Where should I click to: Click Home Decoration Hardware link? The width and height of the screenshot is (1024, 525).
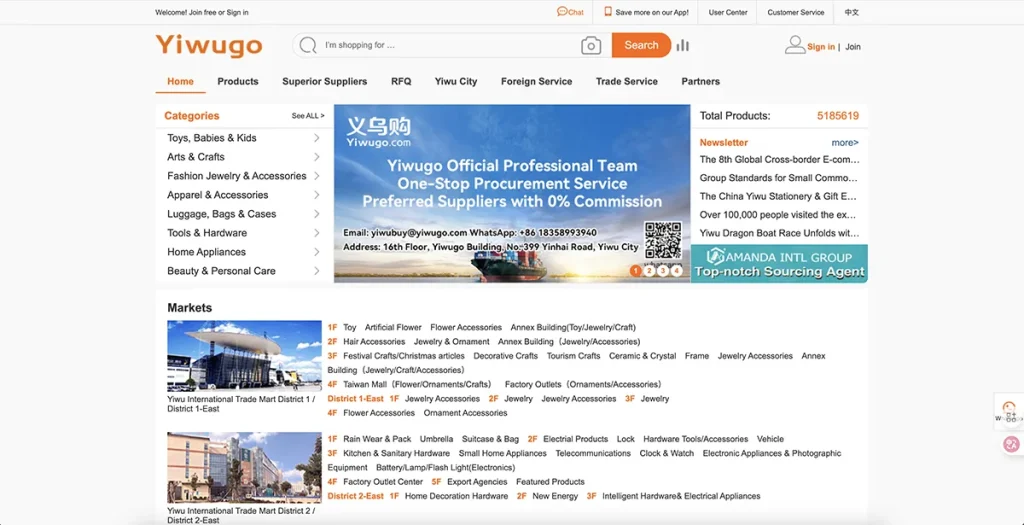(x=456, y=496)
